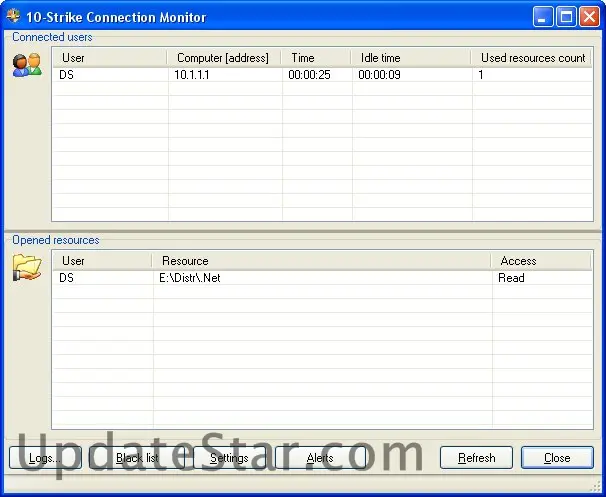
Task: Sort opened resources by Resource header
Action: click(x=322, y=261)
